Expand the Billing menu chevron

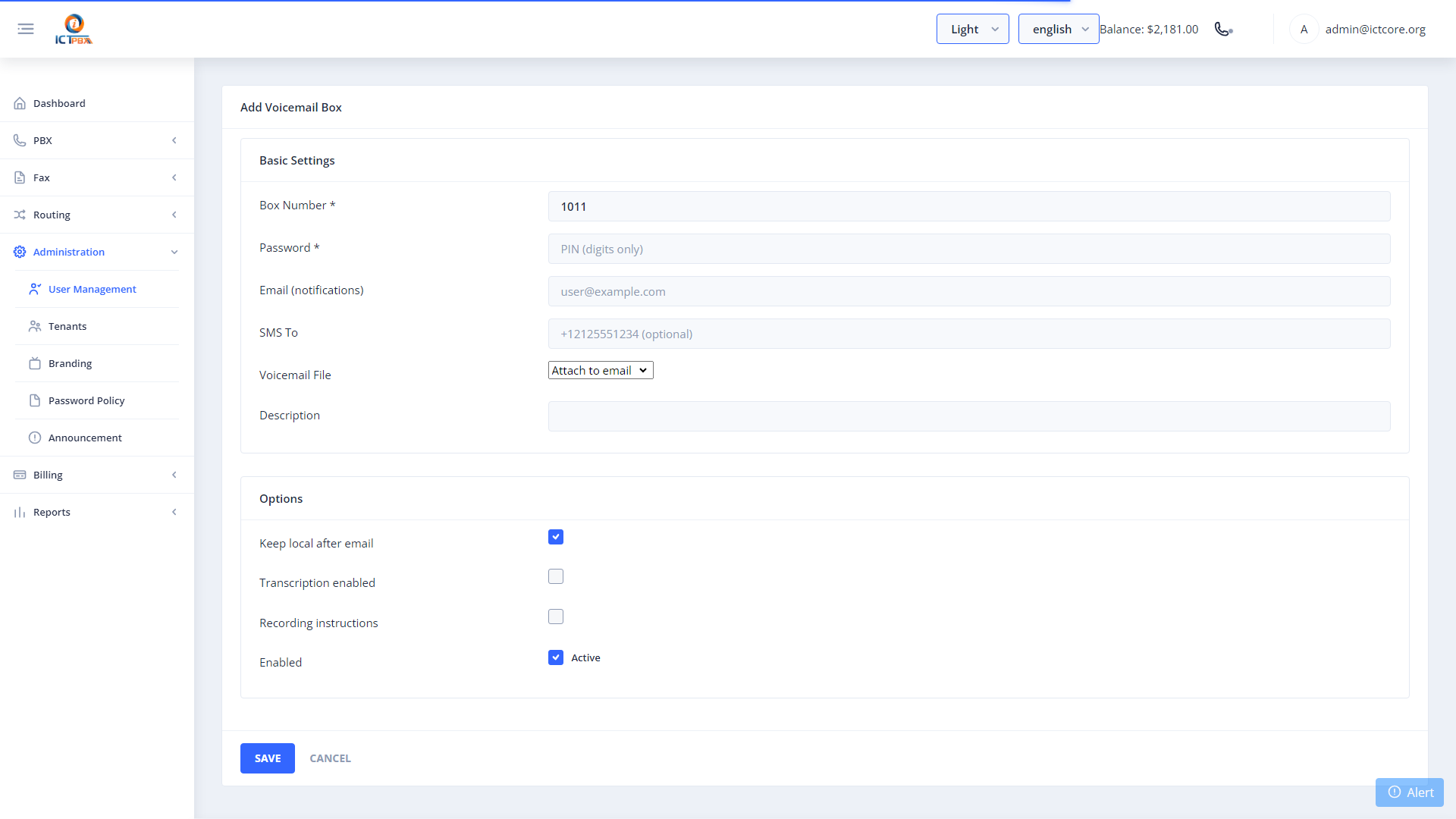pos(174,475)
